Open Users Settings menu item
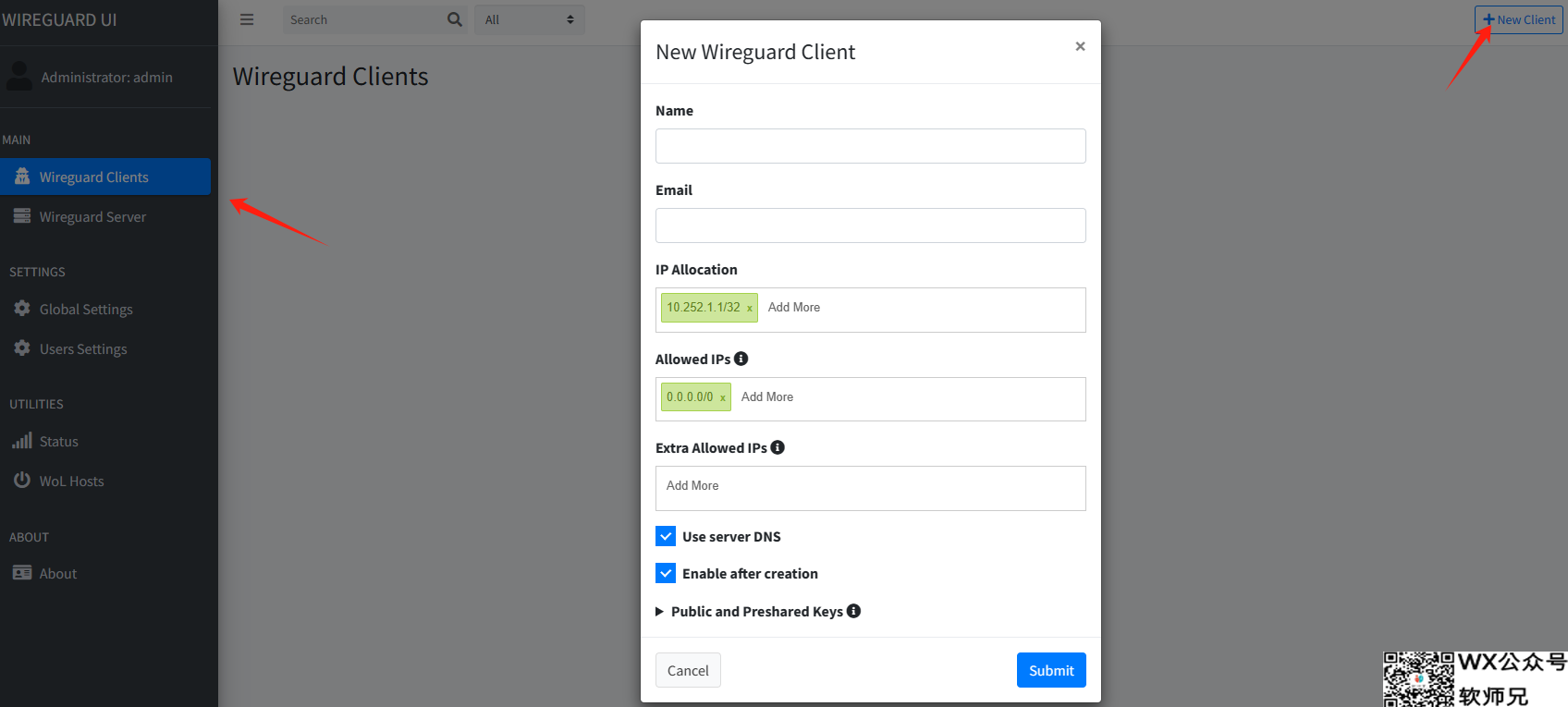 [x=105, y=348]
